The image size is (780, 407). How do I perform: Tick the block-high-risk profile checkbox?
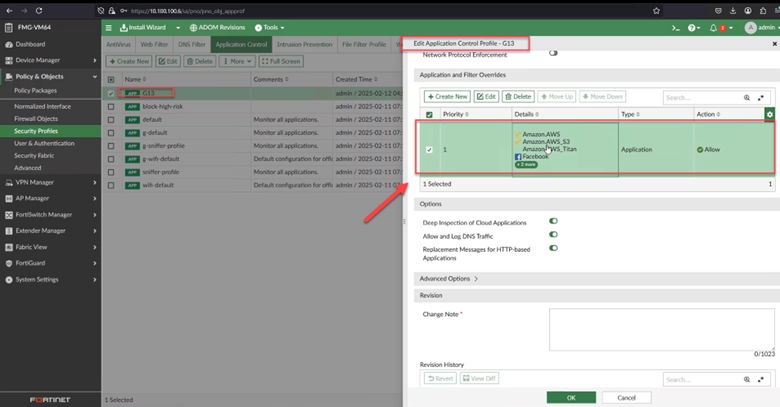coord(111,105)
